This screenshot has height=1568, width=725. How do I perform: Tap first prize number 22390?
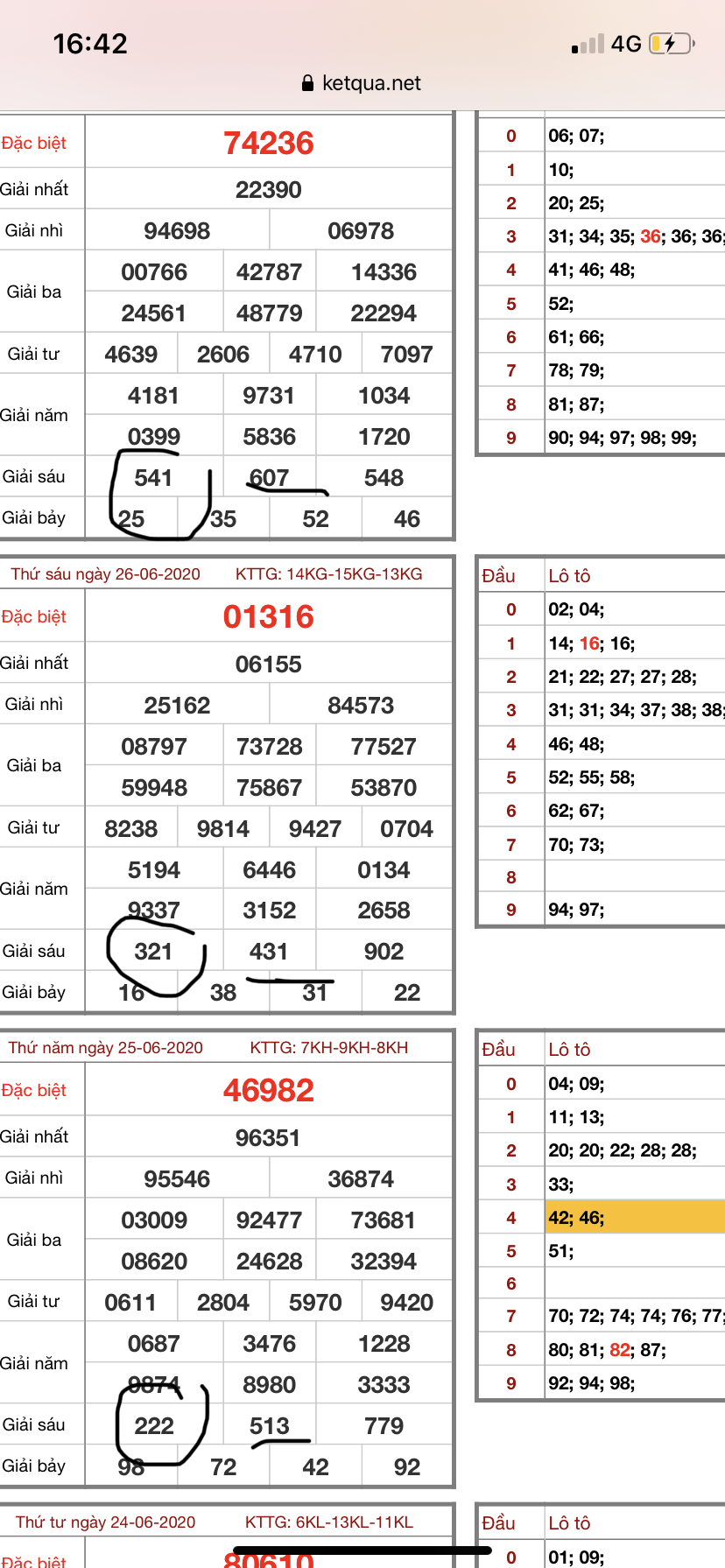coord(268,190)
